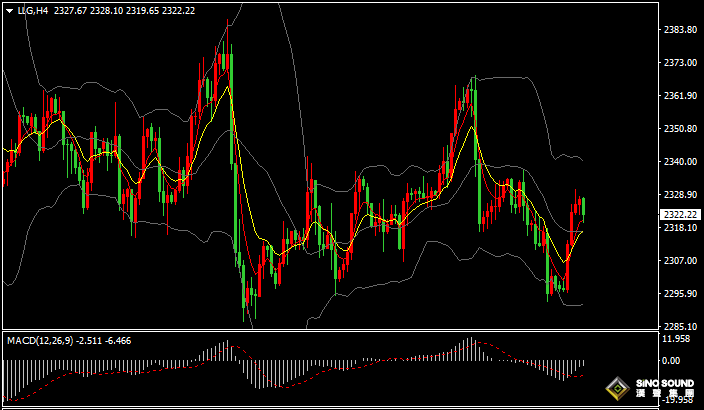Click the 2285.10 price axis label
The image size is (704, 410).
680,327
